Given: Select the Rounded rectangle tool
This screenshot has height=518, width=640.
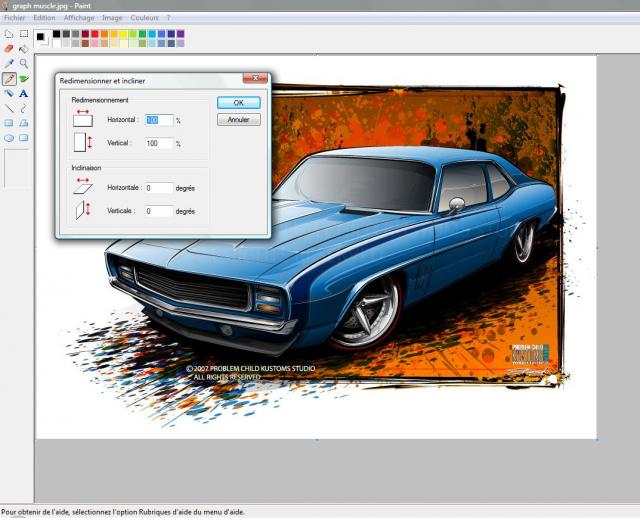Looking at the screenshot, I should click(x=24, y=138).
